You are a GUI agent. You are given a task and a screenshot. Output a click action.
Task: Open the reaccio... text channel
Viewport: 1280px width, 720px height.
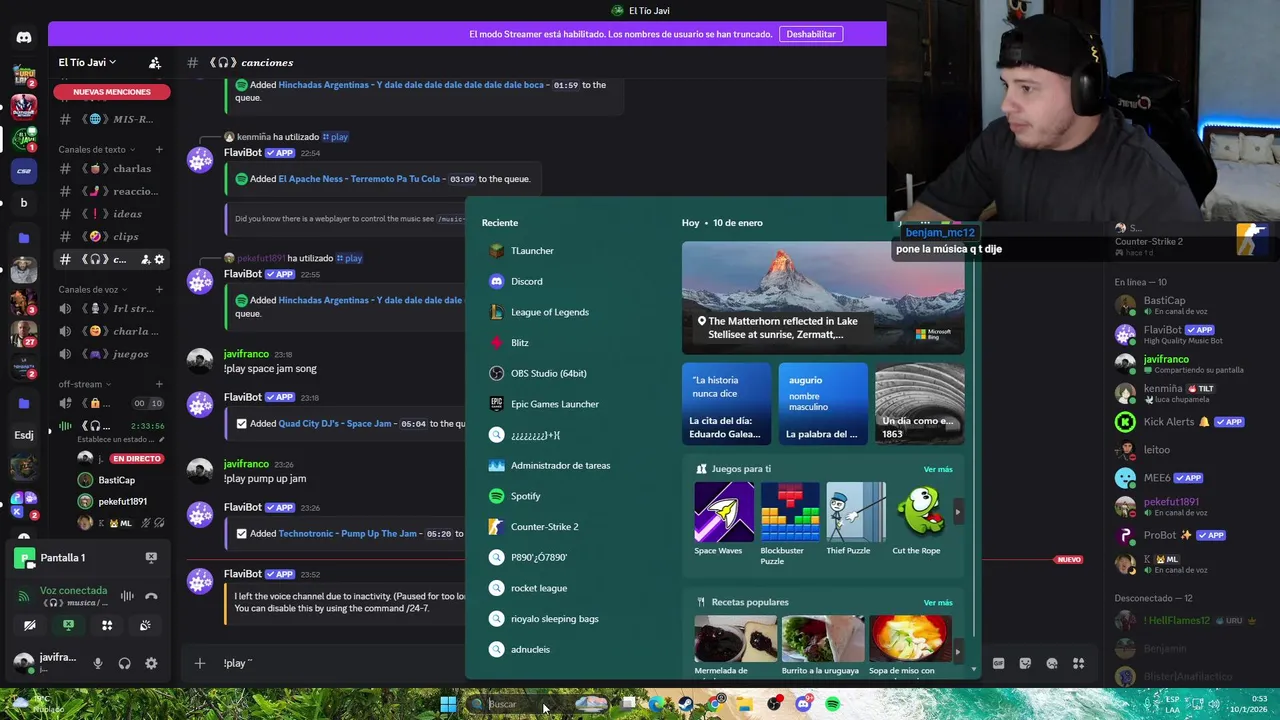coord(111,191)
